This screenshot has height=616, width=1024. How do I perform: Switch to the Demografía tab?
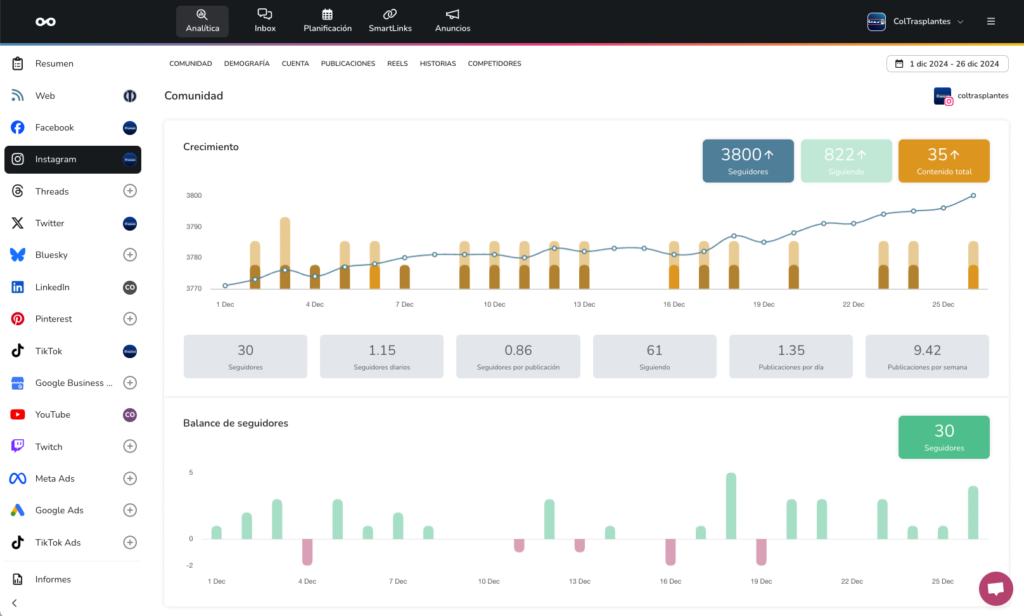(x=246, y=63)
